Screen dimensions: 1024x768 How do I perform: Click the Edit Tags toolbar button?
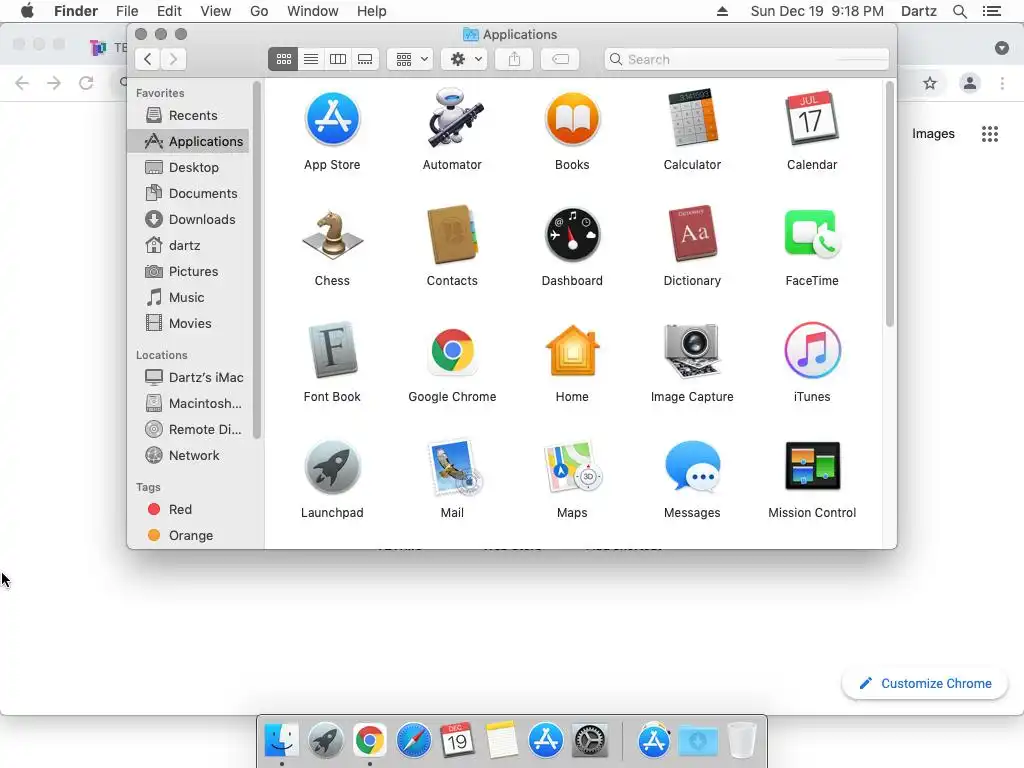[x=560, y=59]
